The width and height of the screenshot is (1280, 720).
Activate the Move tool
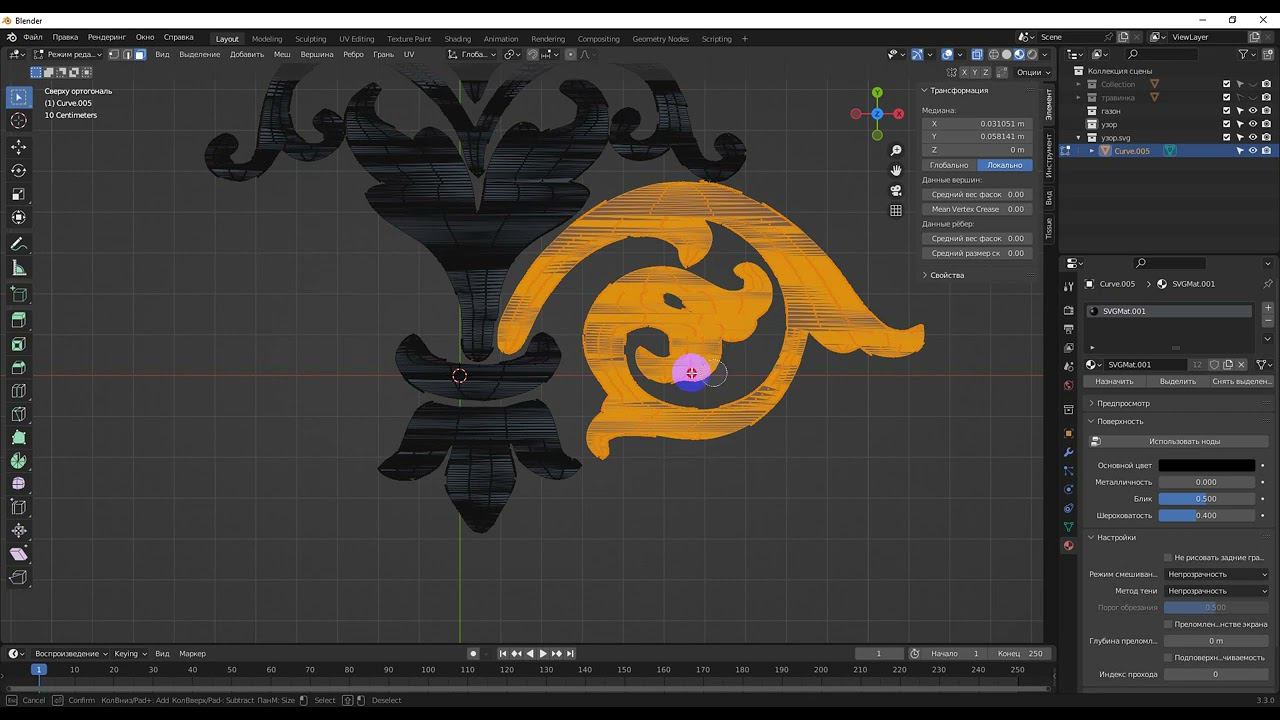coord(18,146)
